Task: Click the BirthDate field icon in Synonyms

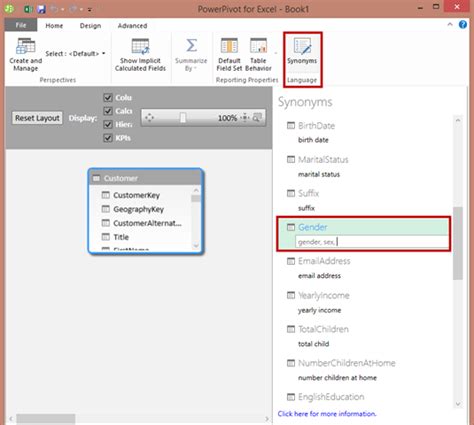Action: pyautogui.click(x=291, y=125)
